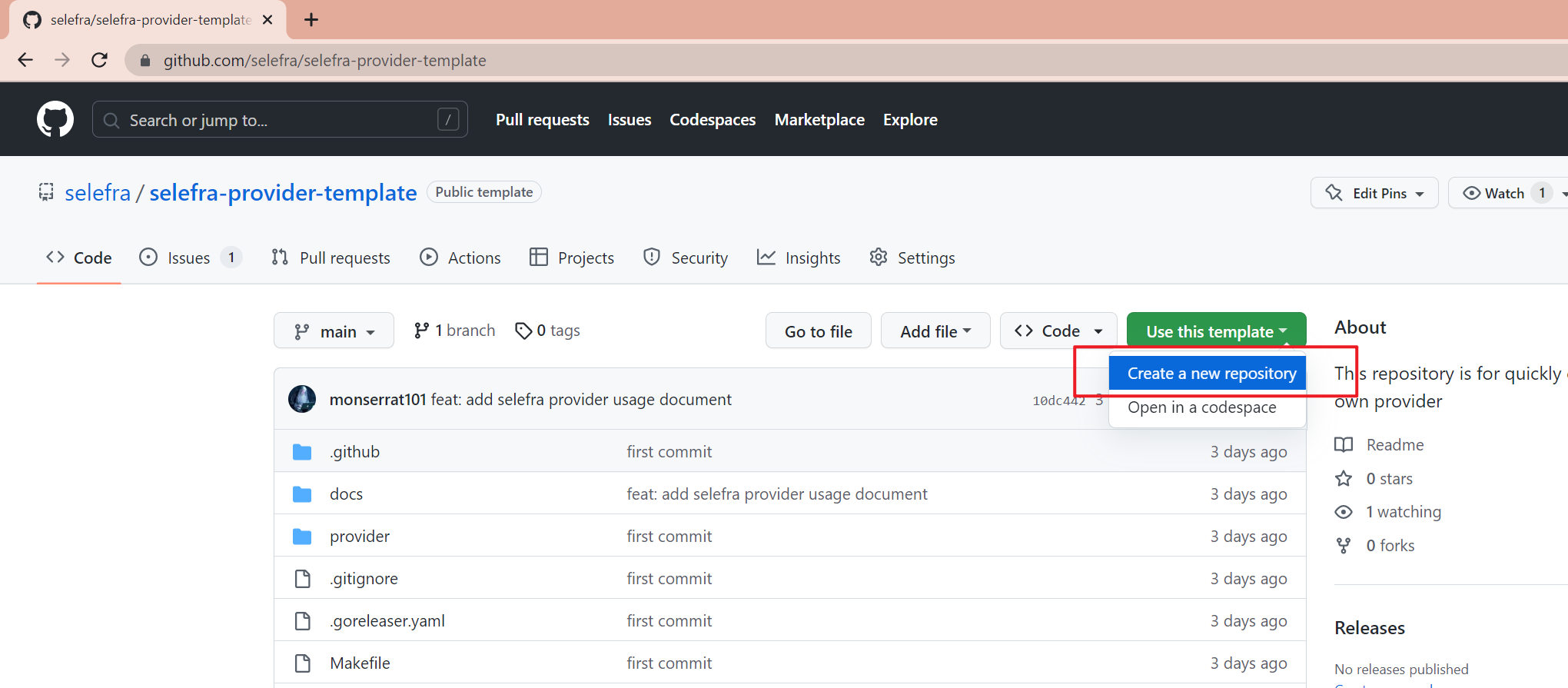The height and width of the screenshot is (688, 1568).
Task: Click monserrat101's avatar image
Action: [302, 399]
